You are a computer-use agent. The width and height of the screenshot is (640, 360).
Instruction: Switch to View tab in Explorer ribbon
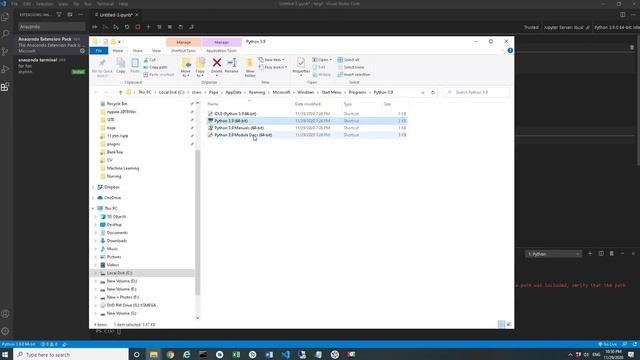[156, 51]
